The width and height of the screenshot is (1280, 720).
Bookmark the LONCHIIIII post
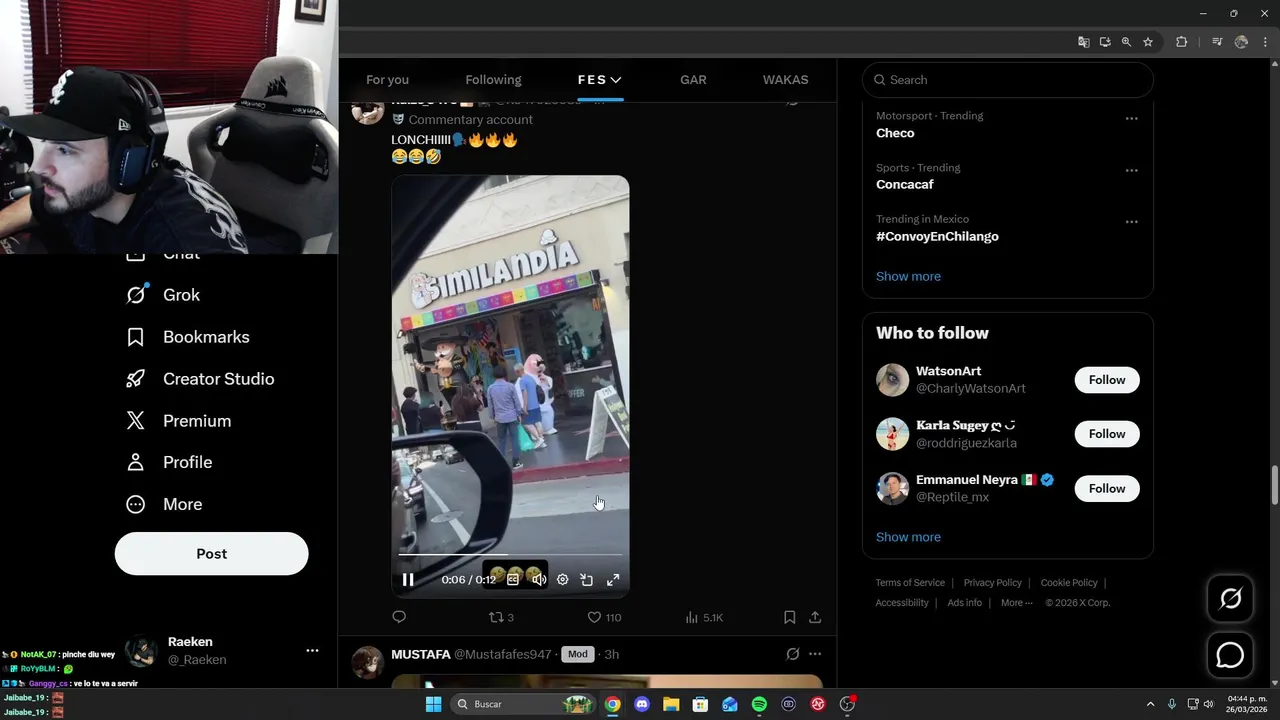pyautogui.click(x=789, y=617)
